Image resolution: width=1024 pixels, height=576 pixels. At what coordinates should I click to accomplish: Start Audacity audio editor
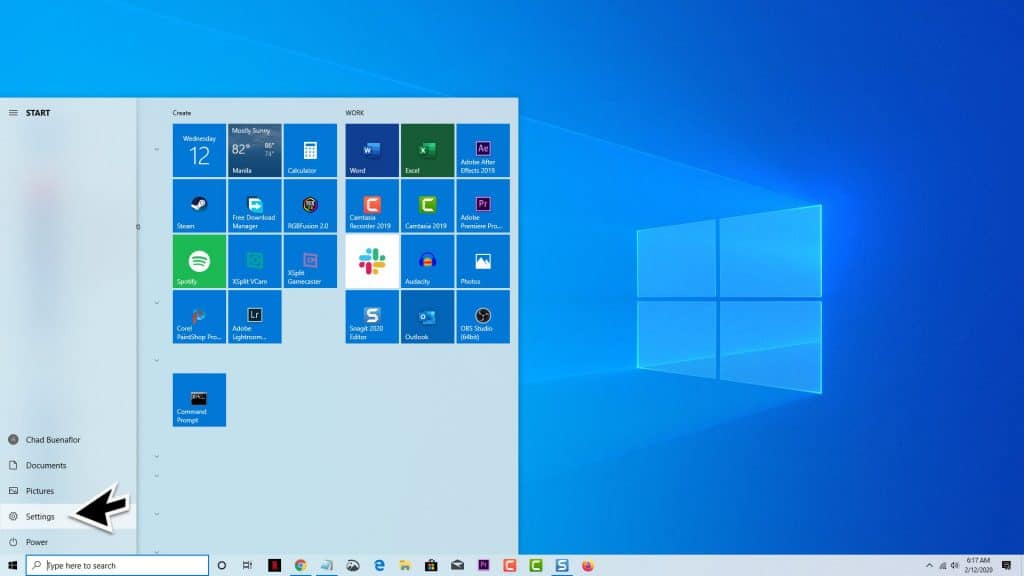coord(427,262)
